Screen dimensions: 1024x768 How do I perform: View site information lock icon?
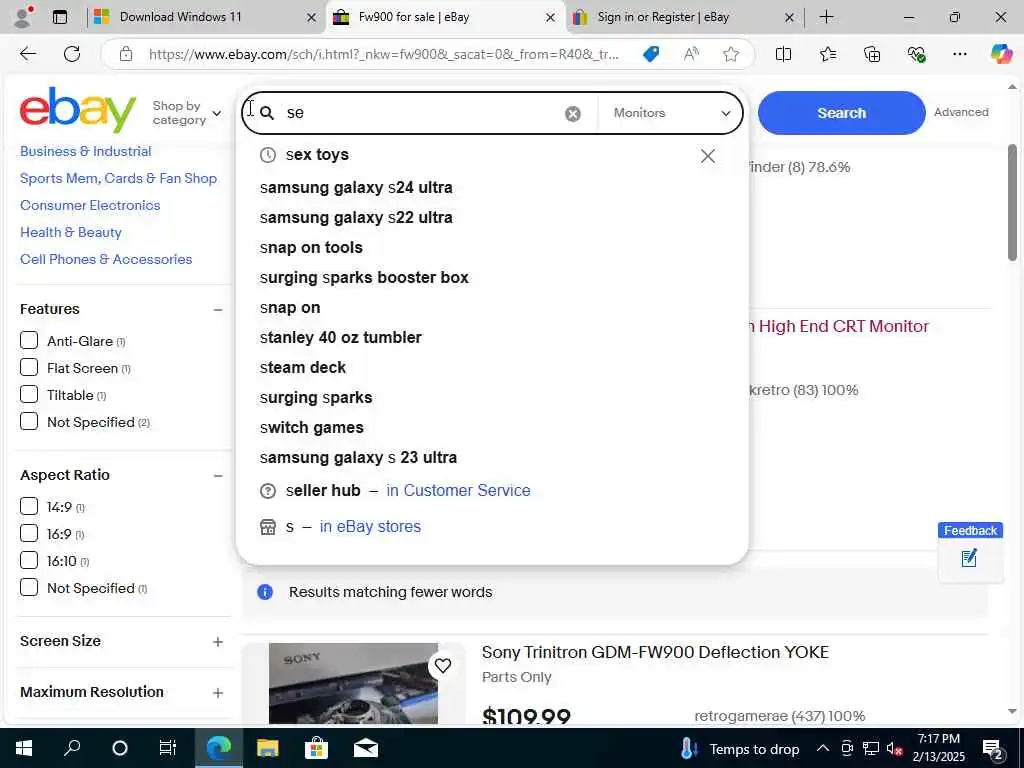tap(126, 54)
